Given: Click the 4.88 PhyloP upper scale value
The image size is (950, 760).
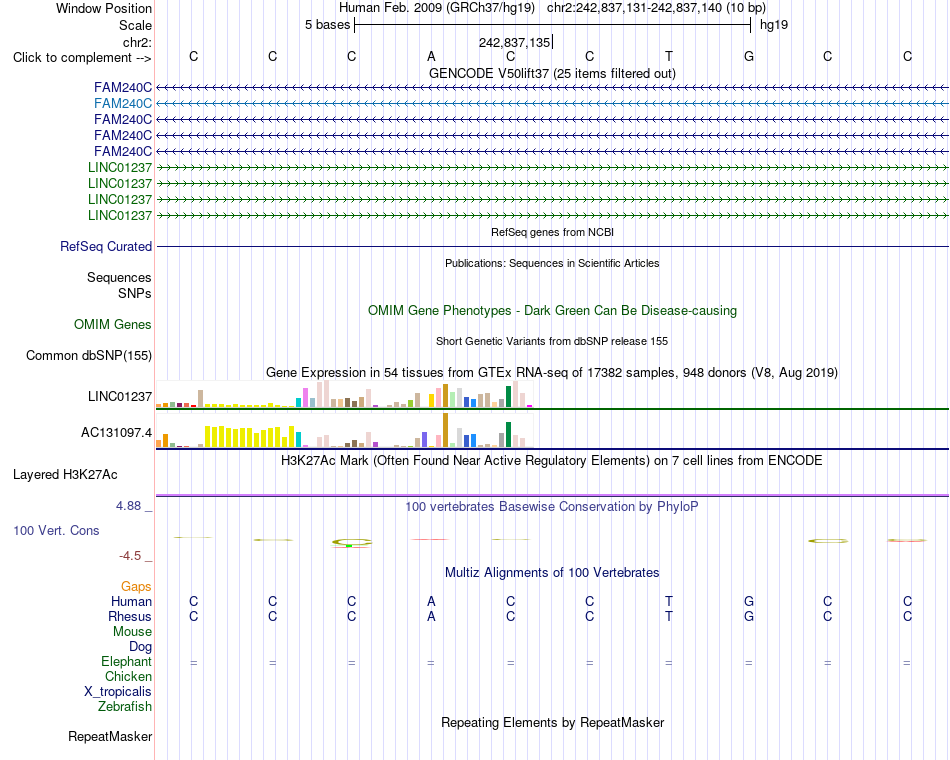Looking at the screenshot, I should click(128, 506).
